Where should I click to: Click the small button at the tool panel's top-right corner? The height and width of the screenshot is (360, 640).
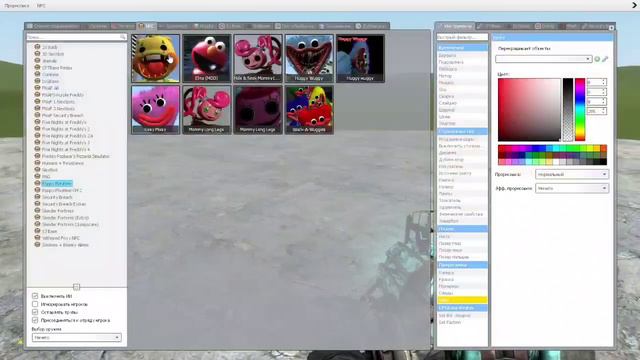[x=611, y=28]
